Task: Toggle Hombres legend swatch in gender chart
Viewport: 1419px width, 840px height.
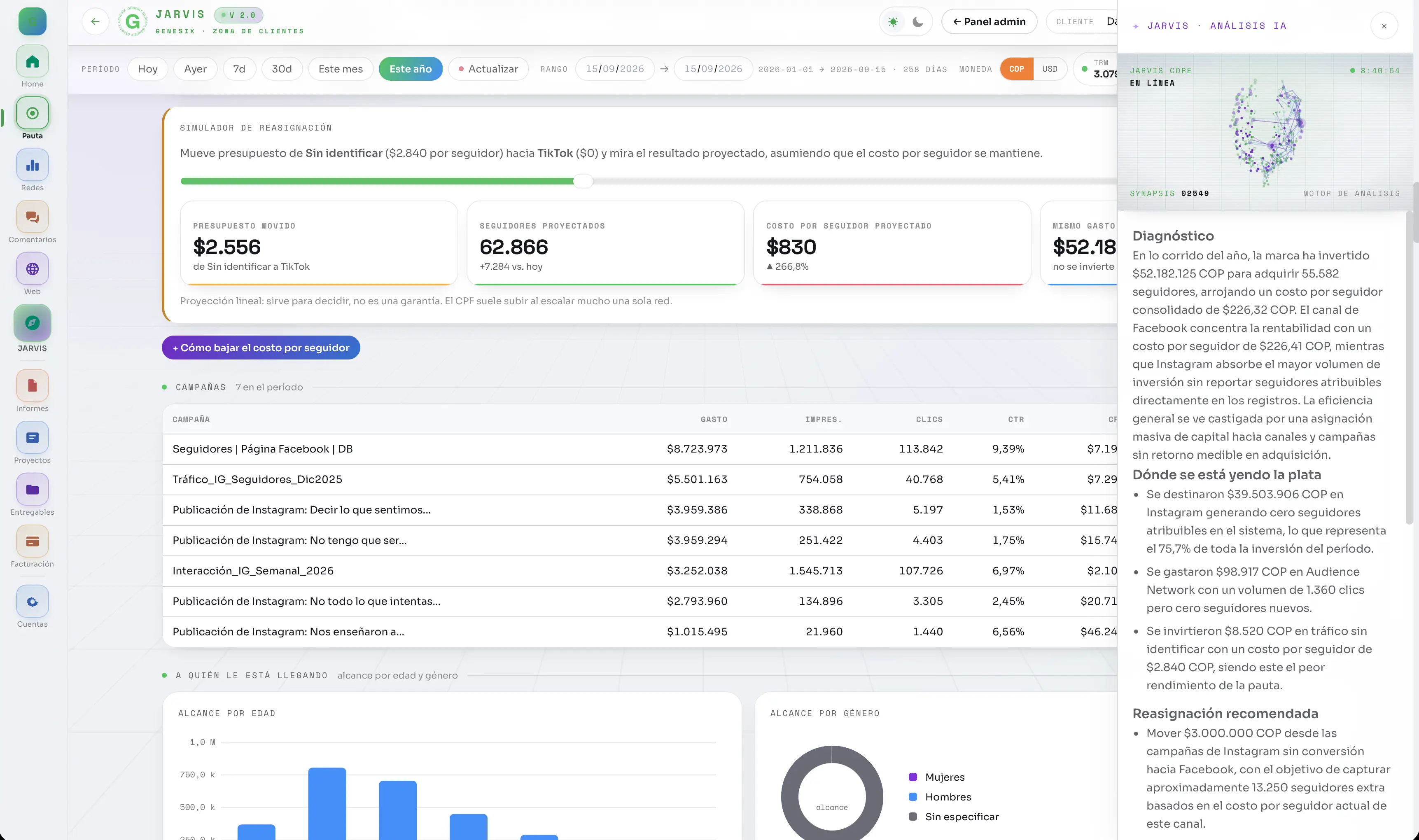Action: tap(913, 797)
